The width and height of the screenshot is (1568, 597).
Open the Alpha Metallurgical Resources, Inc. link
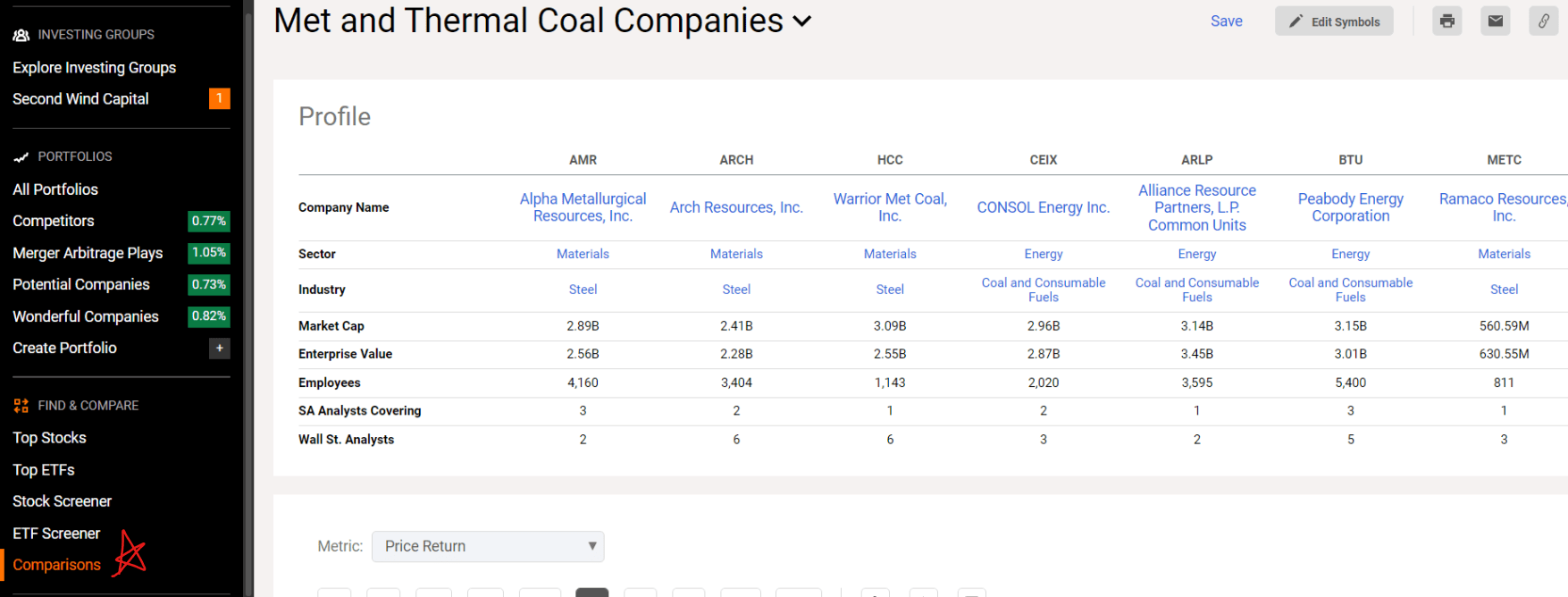583,207
